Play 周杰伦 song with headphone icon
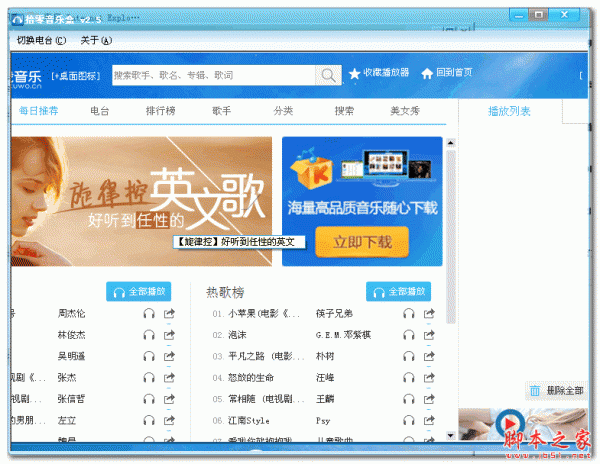The width and height of the screenshot is (600, 464). coord(149,314)
